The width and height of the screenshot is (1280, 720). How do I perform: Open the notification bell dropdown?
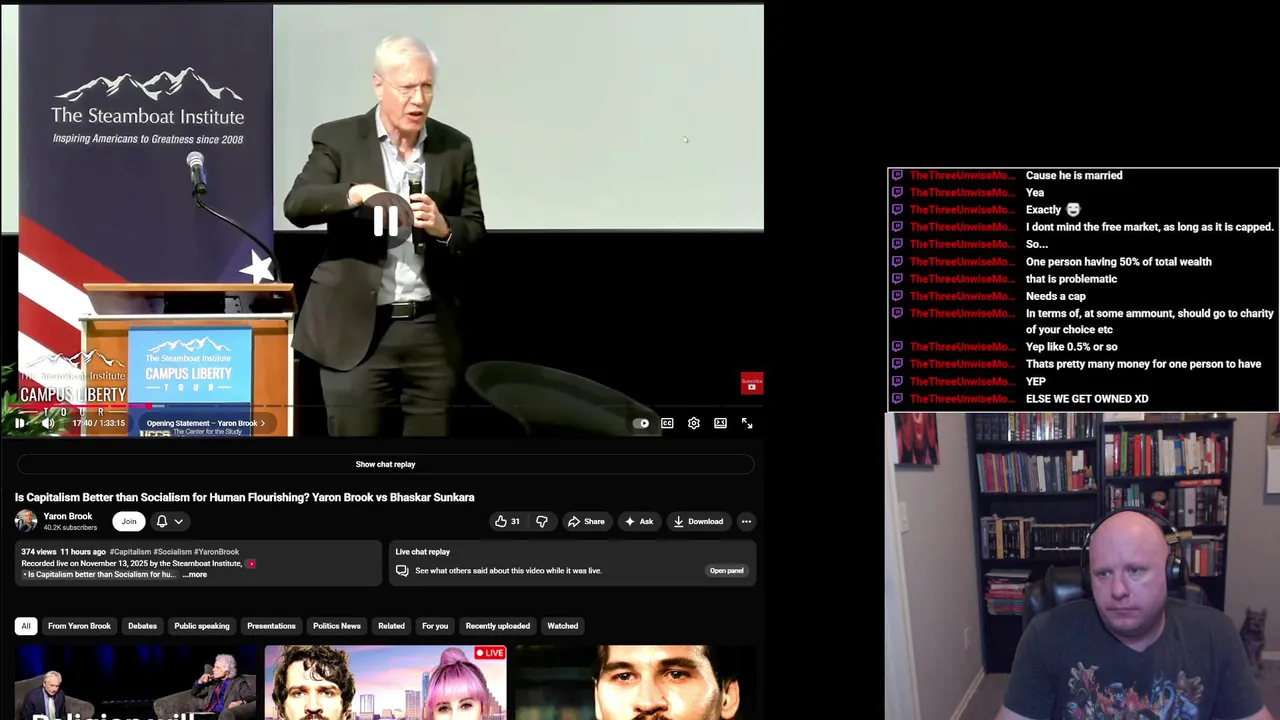169,521
